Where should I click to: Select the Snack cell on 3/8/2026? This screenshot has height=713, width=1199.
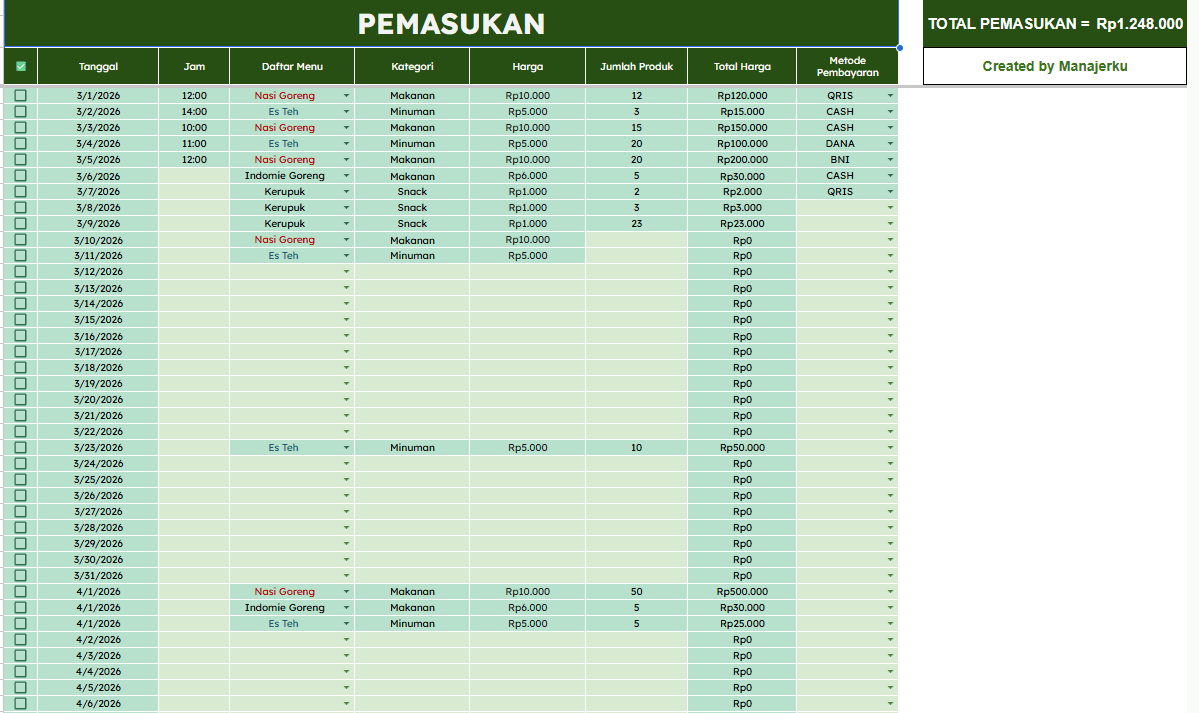point(412,207)
